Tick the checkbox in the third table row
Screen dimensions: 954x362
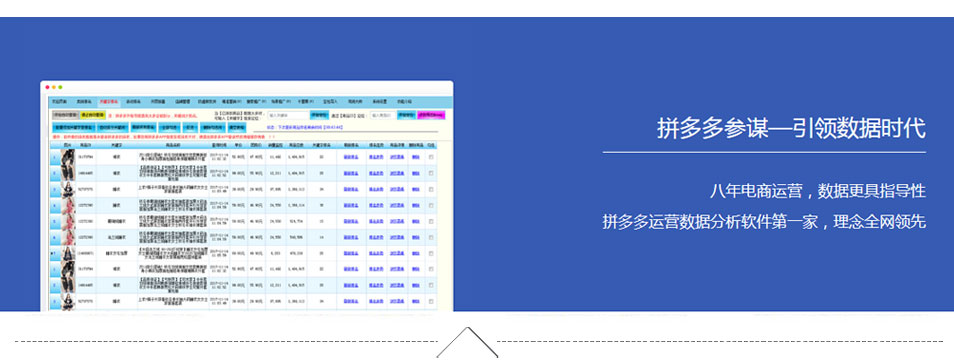point(431,189)
